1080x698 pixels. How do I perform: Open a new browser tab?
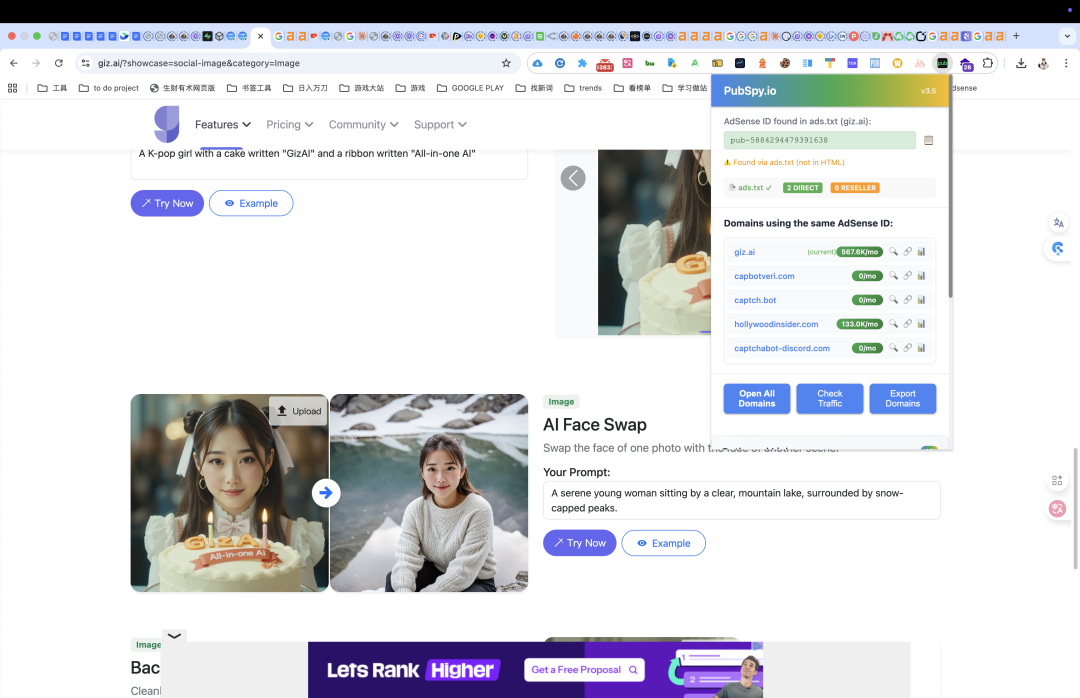point(1016,36)
